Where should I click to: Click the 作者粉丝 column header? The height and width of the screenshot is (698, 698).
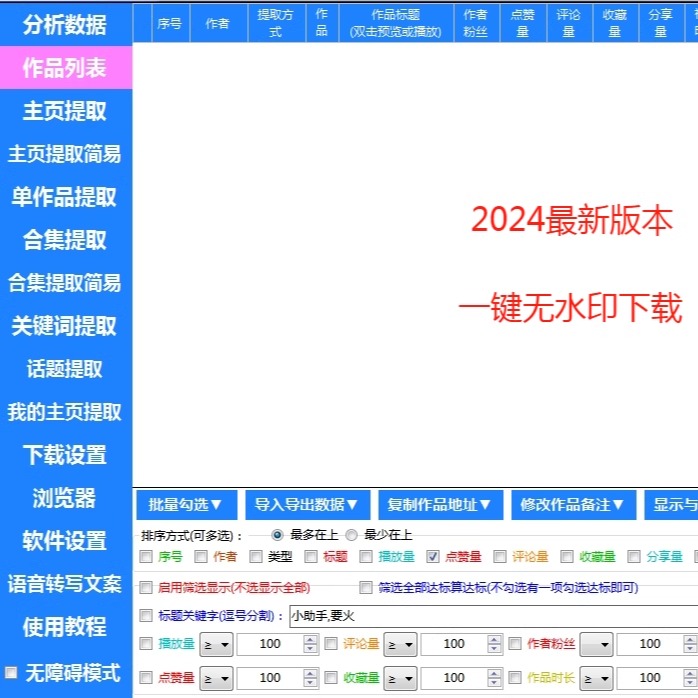point(477,23)
